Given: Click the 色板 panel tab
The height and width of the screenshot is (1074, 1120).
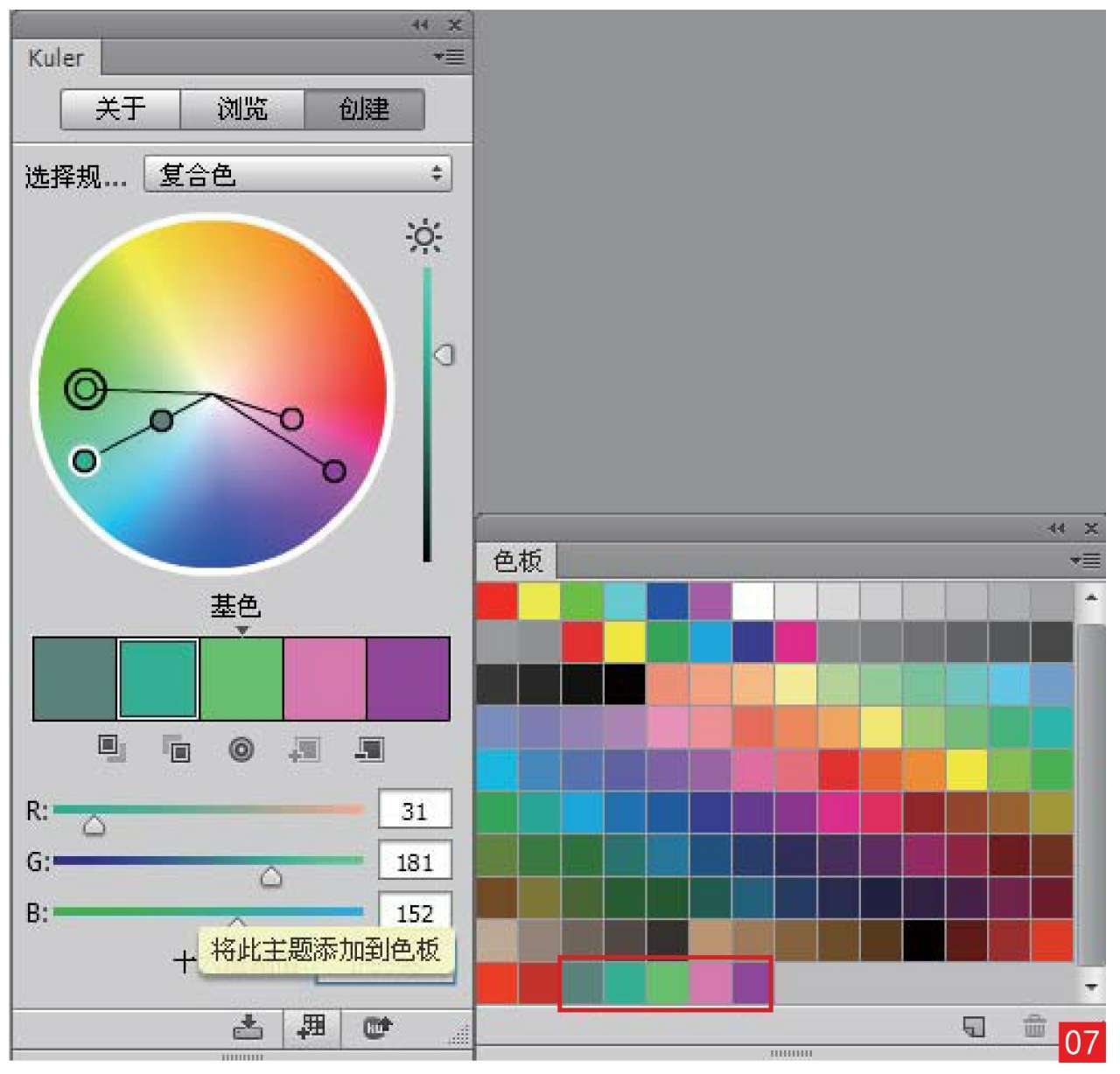Looking at the screenshot, I should click(517, 561).
